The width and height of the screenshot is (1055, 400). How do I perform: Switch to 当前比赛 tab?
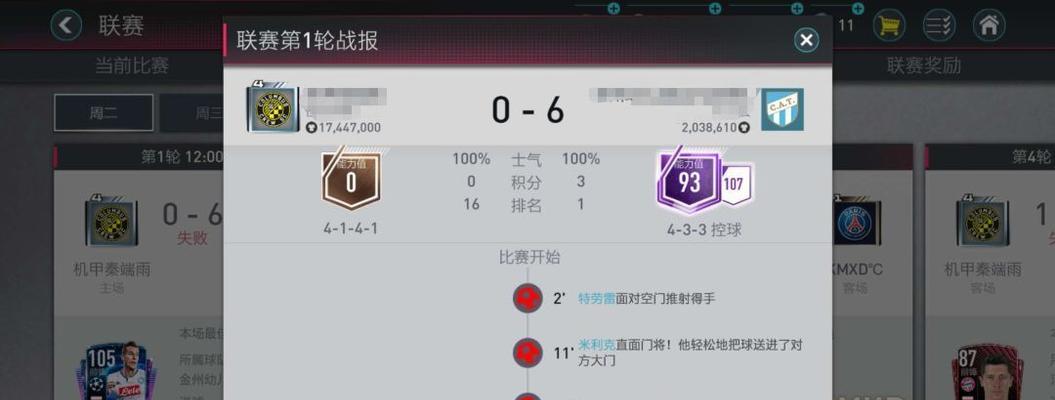point(132,66)
